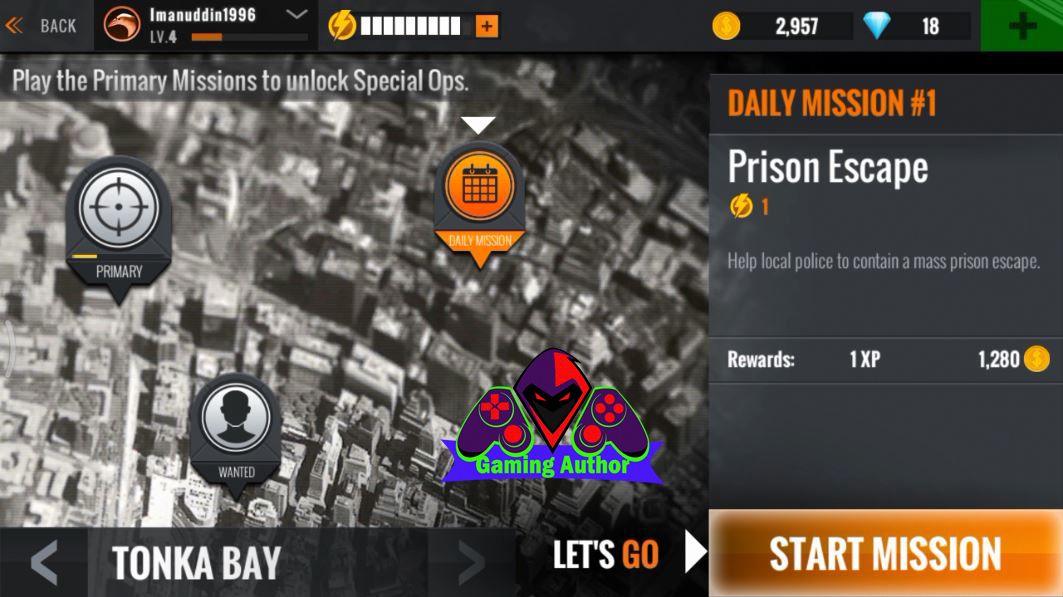Image resolution: width=1063 pixels, height=597 pixels.
Task: Open the store with green plus
Action: [x=1022, y=26]
